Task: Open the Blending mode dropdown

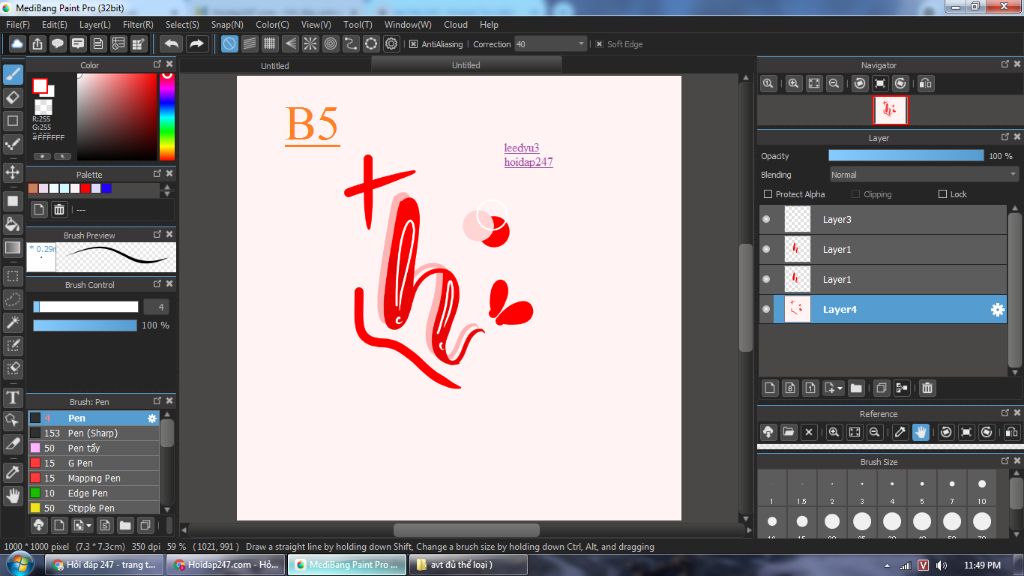Action: [923, 175]
